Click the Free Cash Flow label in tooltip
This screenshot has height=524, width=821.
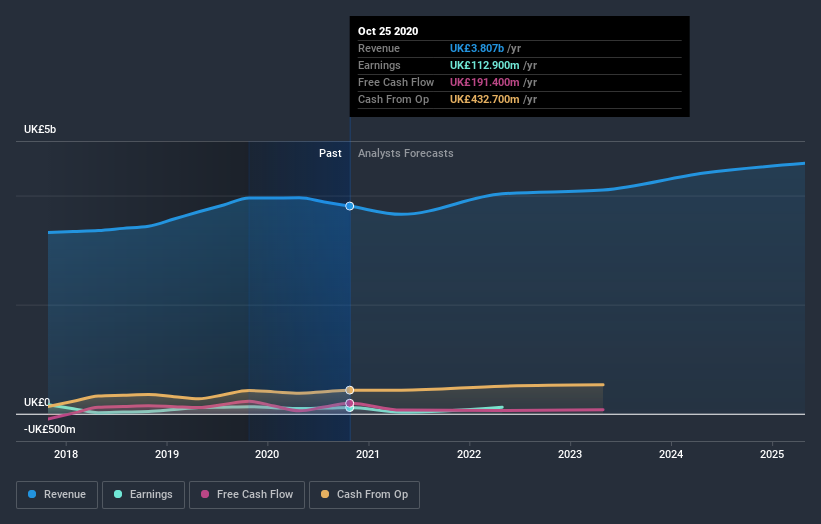[x=396, y=82]
